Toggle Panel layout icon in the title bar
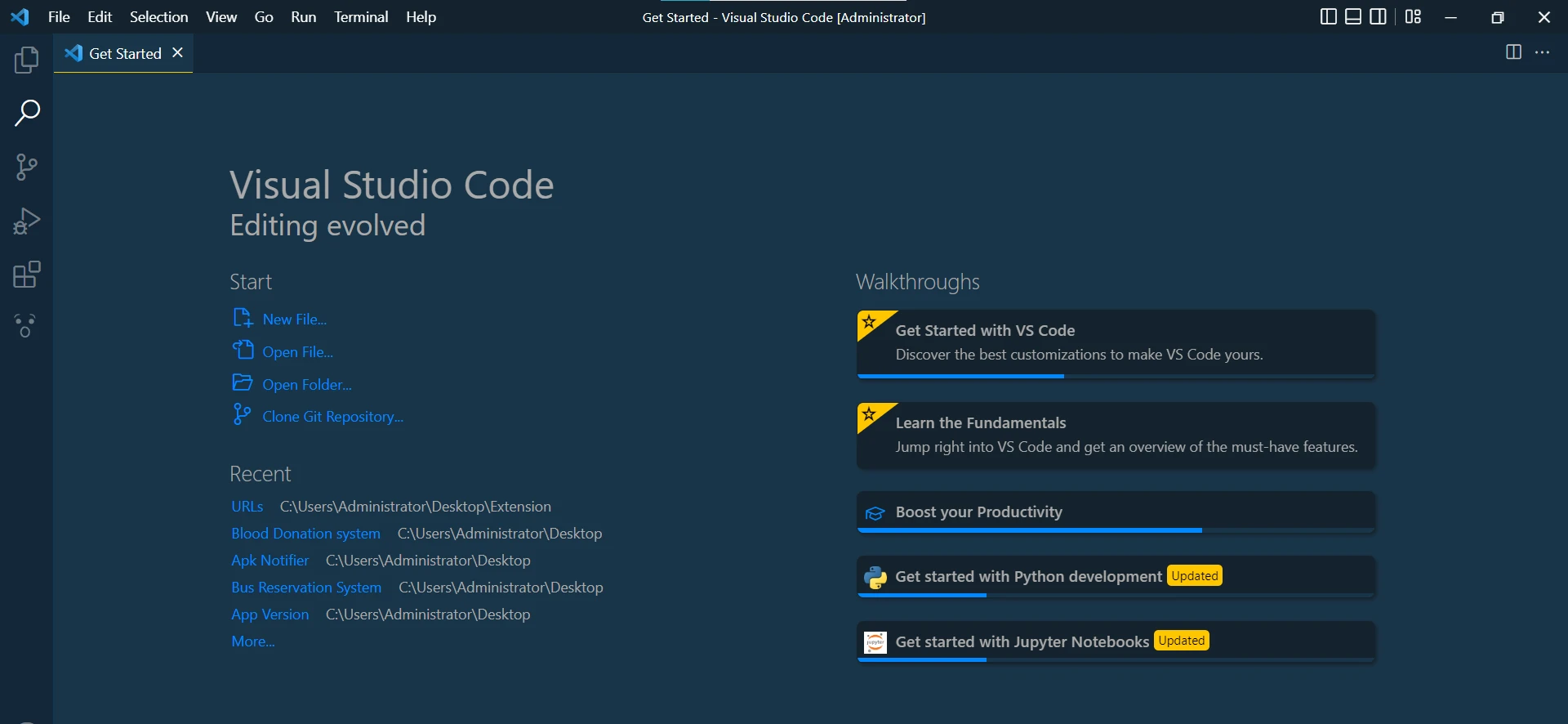1568x724 pixels. coord(1353,16)
